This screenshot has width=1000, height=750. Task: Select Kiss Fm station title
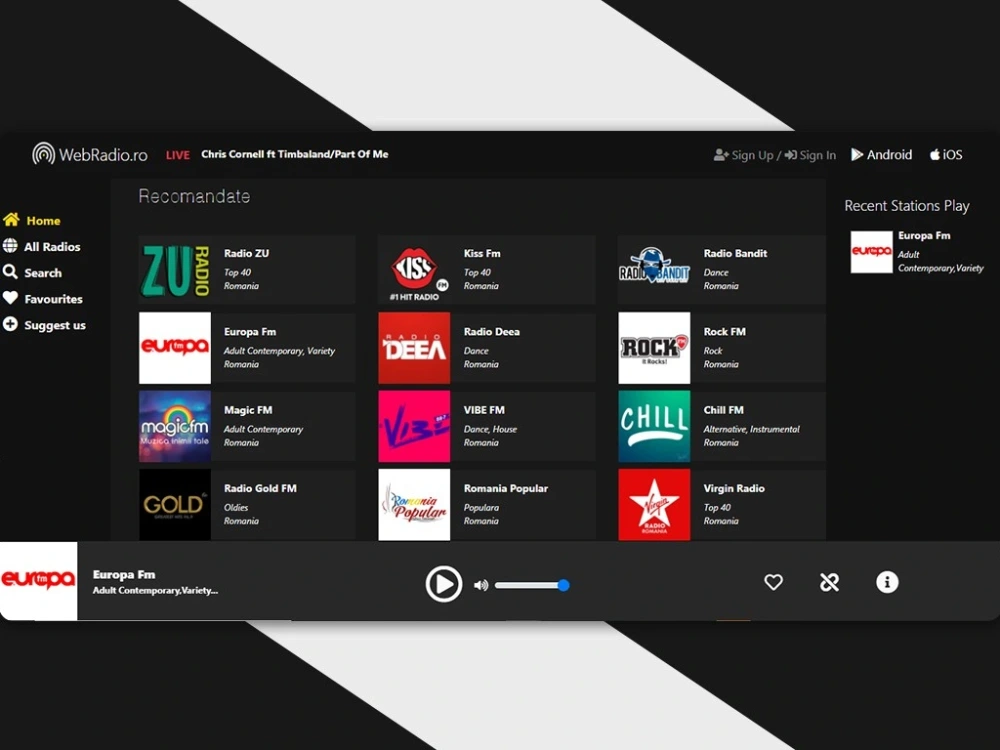tap(482, 253)
